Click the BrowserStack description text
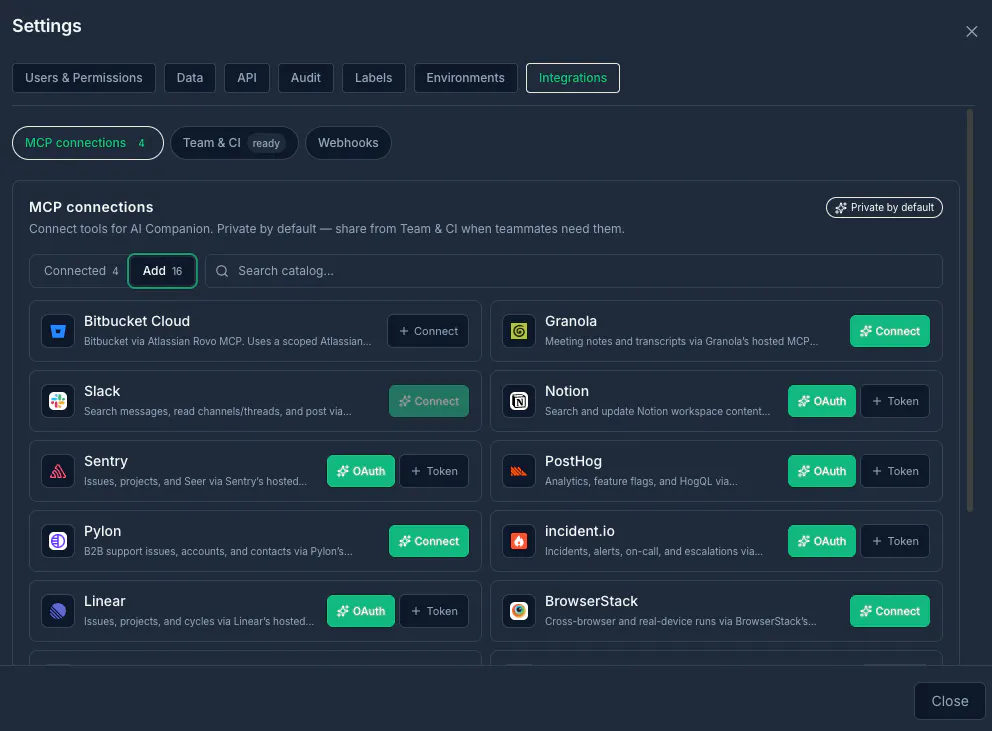 coord(681,621)
